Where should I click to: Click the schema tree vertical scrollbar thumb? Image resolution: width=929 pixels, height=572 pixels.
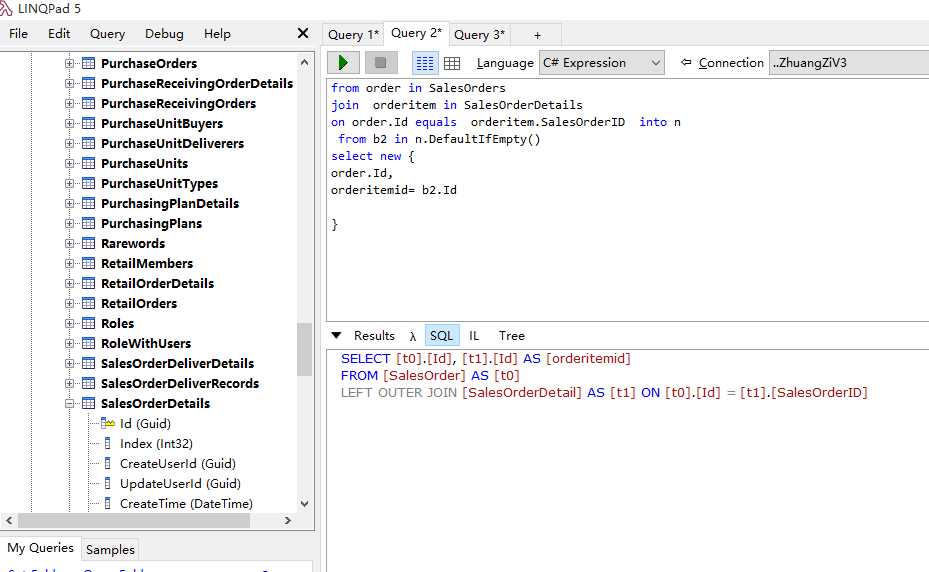305,349
